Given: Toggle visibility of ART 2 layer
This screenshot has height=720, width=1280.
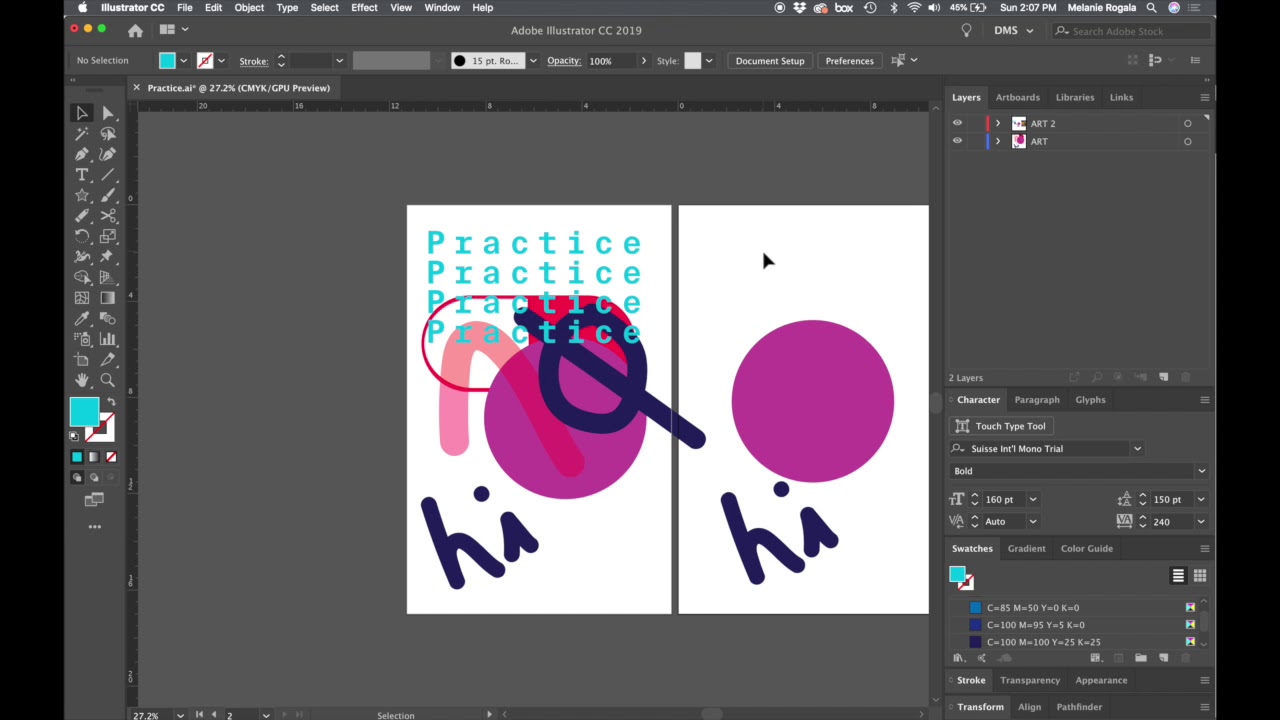Looking at the screenshot, I should pos(957,123).
